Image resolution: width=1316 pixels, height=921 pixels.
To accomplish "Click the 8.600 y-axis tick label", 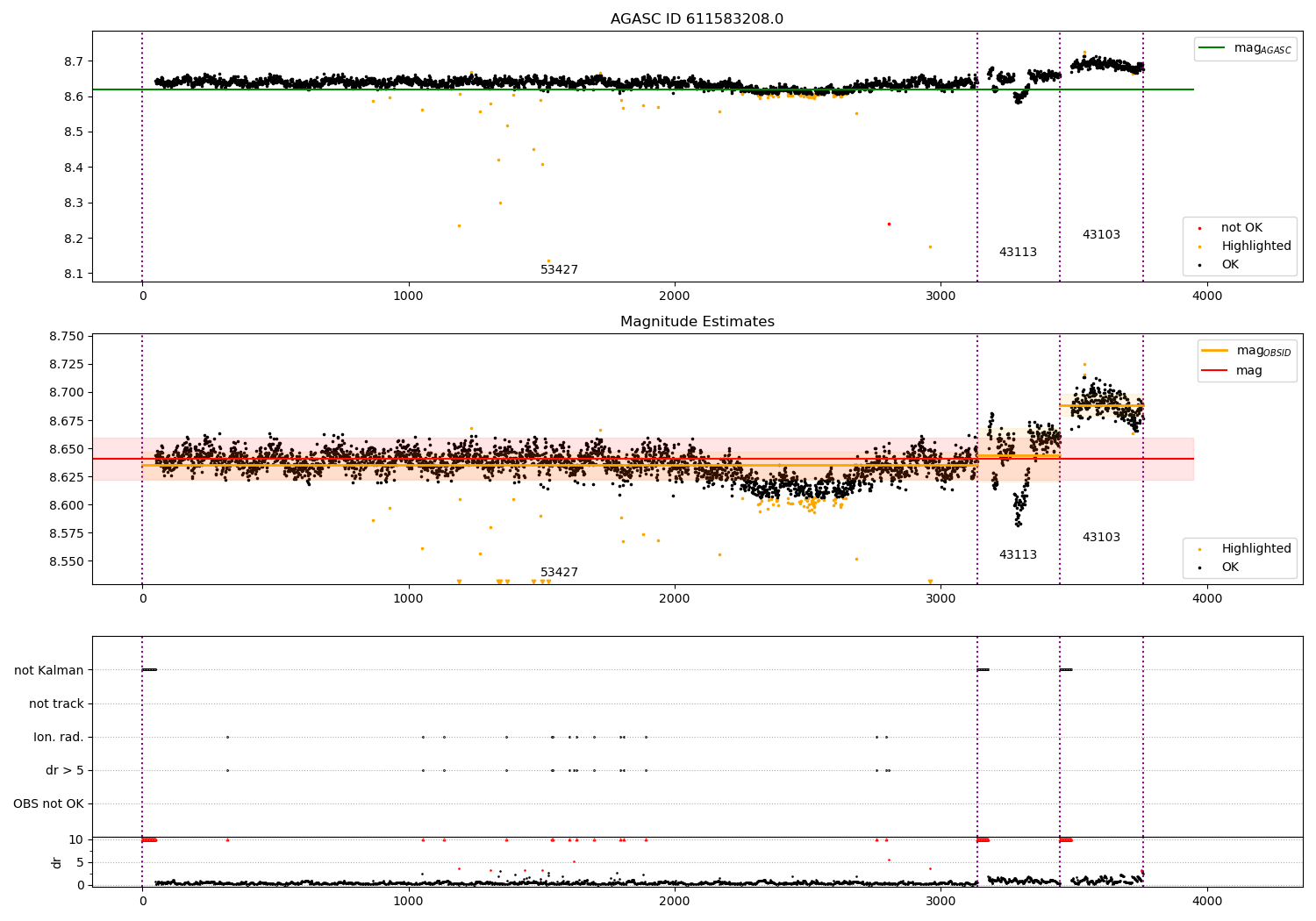I will 67,505.
